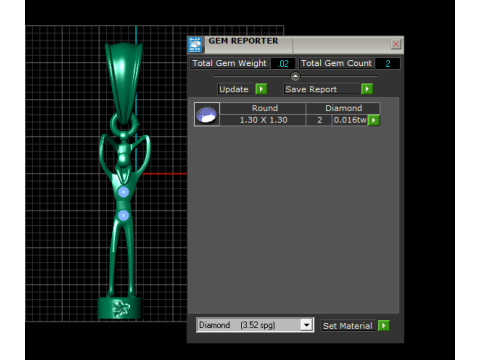Click the Total Gem Weight label
The width and height of the screenshot is (480, 360).
230,63
